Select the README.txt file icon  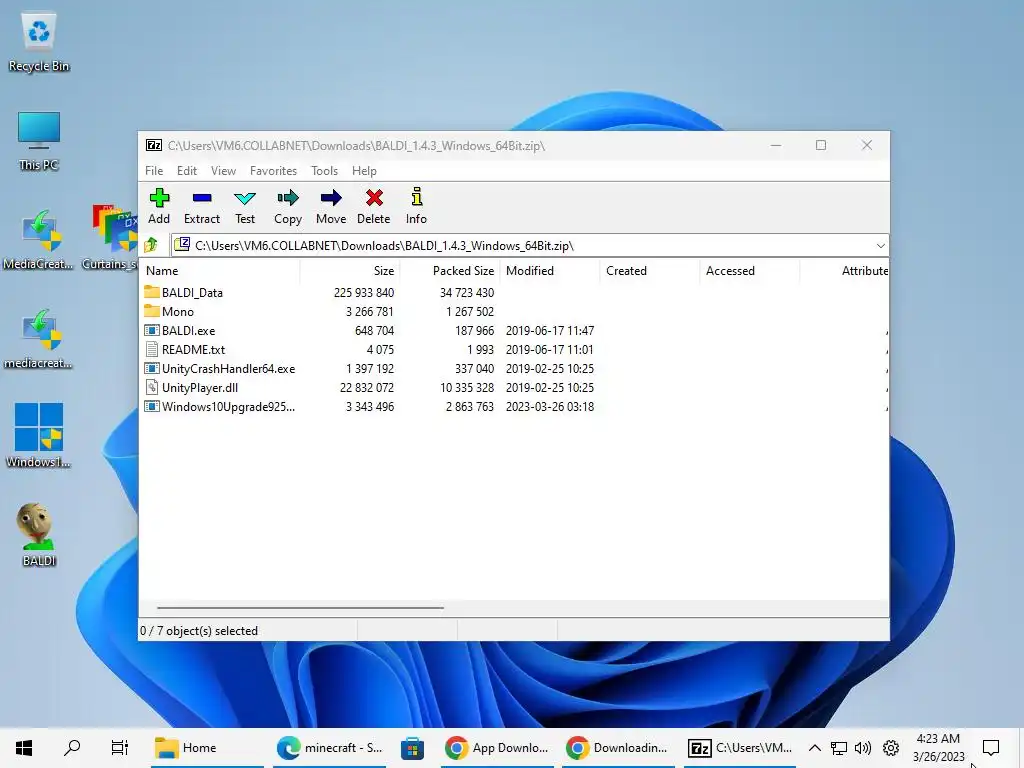point(152,349)
